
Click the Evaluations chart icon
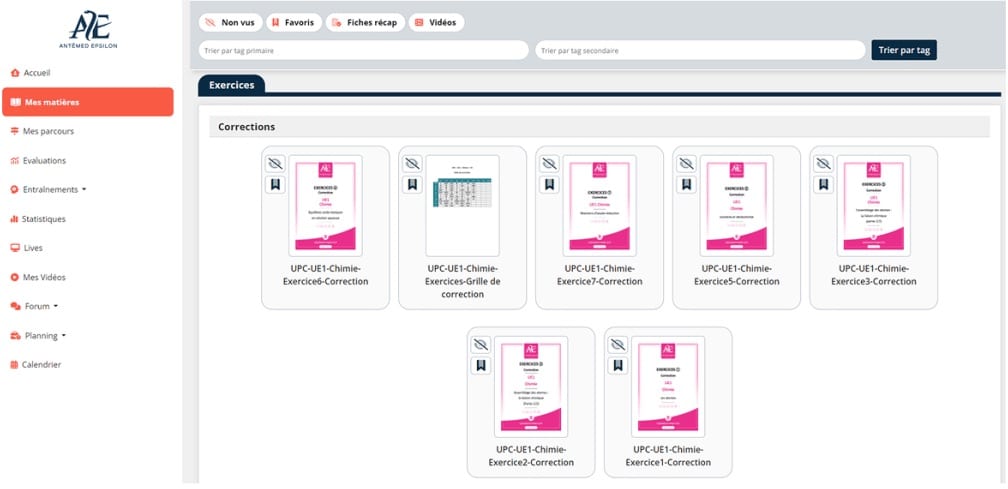click(x=15, y=161)
